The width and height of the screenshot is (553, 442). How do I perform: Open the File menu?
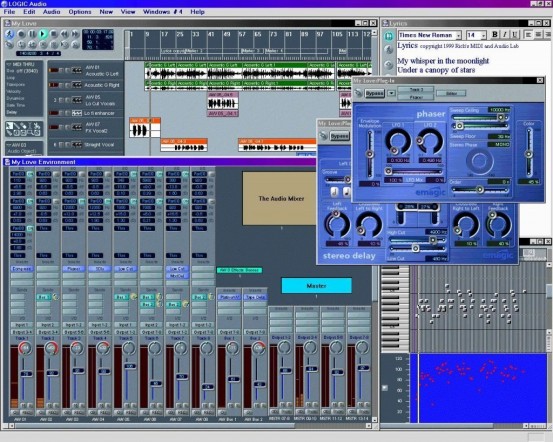9,12
